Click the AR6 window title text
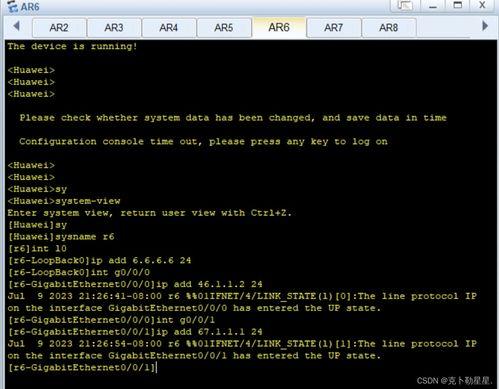Screen dimensions: 499x389 point(30,7)
